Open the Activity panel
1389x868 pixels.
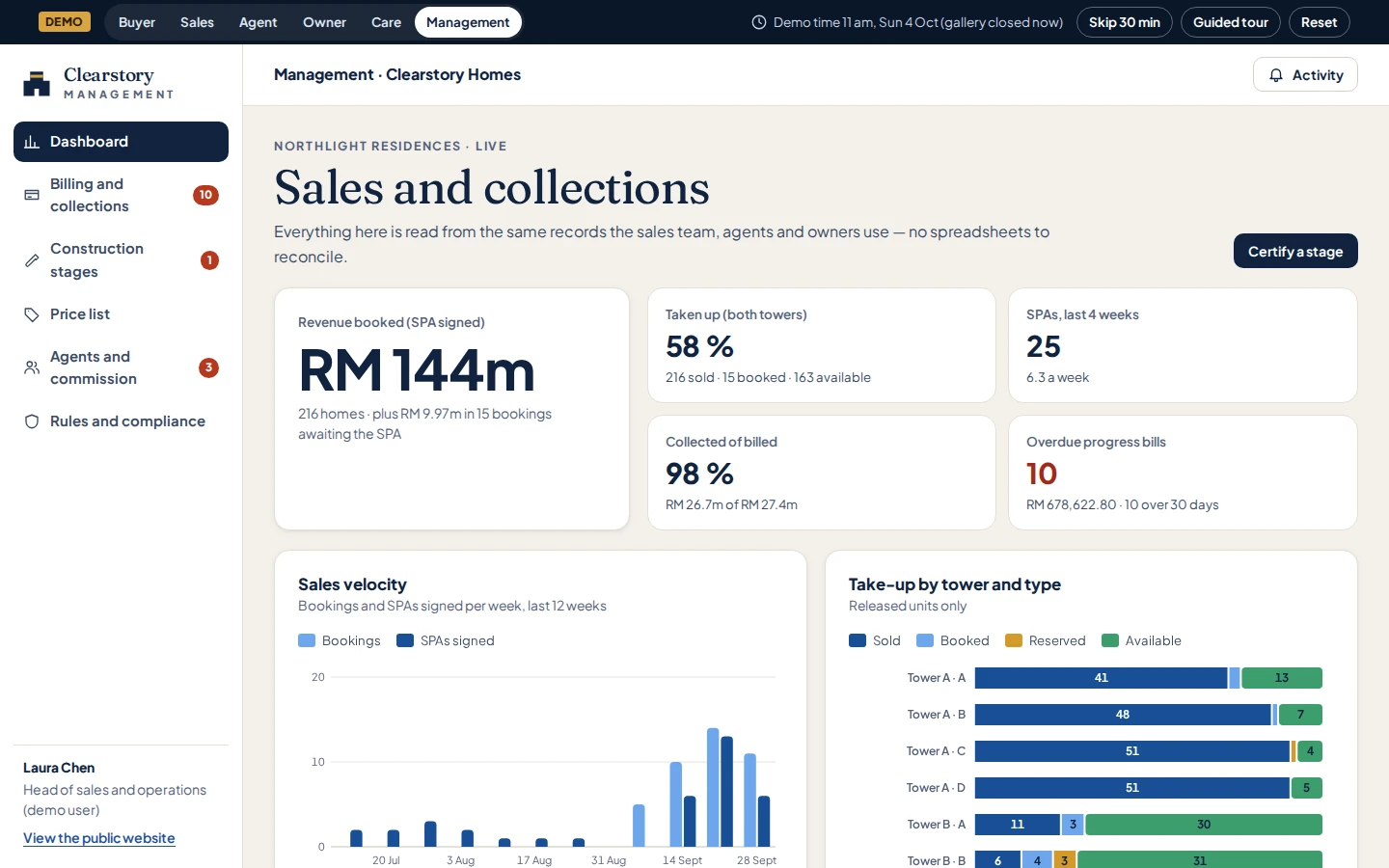[1305, 75]
